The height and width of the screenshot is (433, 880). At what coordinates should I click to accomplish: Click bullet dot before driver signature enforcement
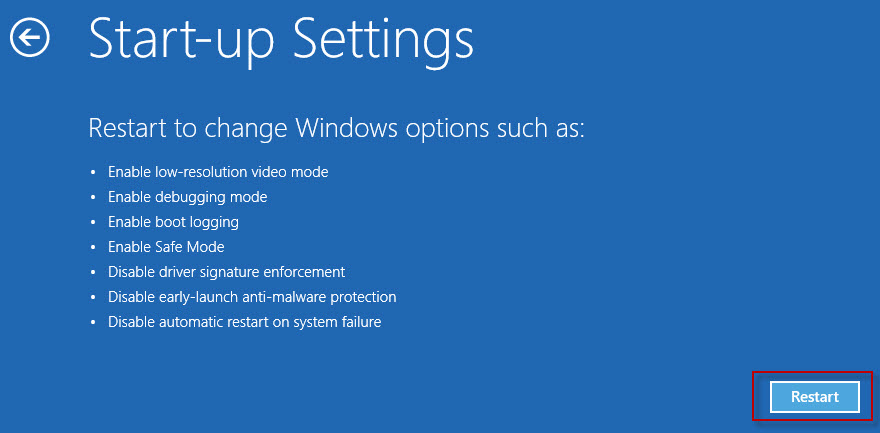click(93, 273)
